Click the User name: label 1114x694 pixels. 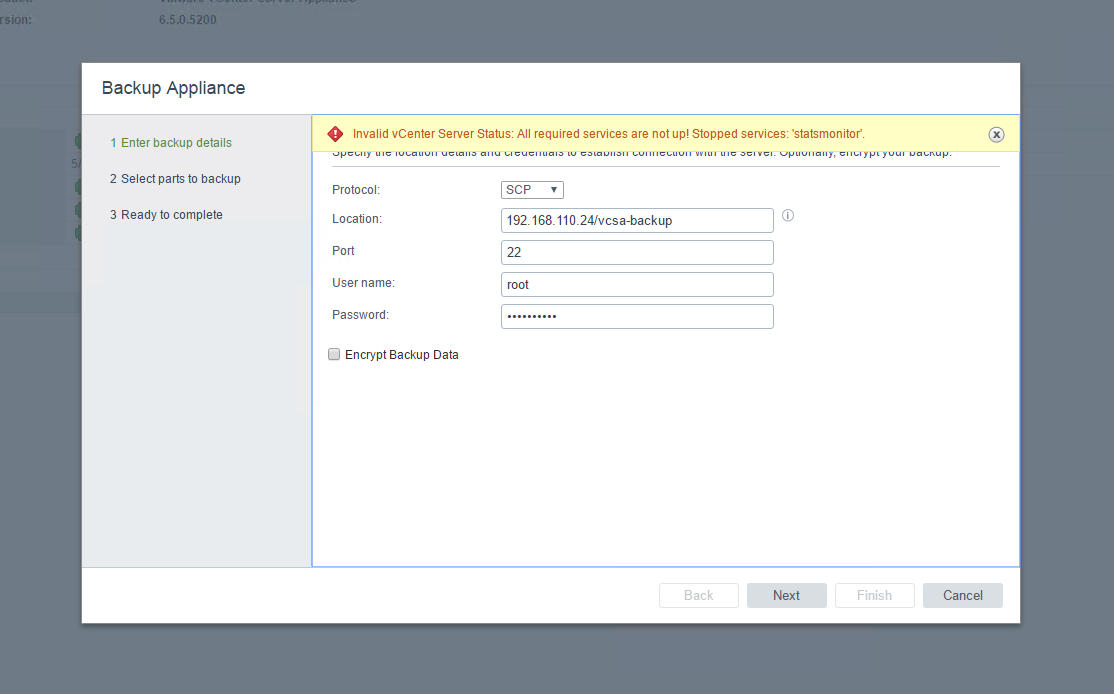363,283
